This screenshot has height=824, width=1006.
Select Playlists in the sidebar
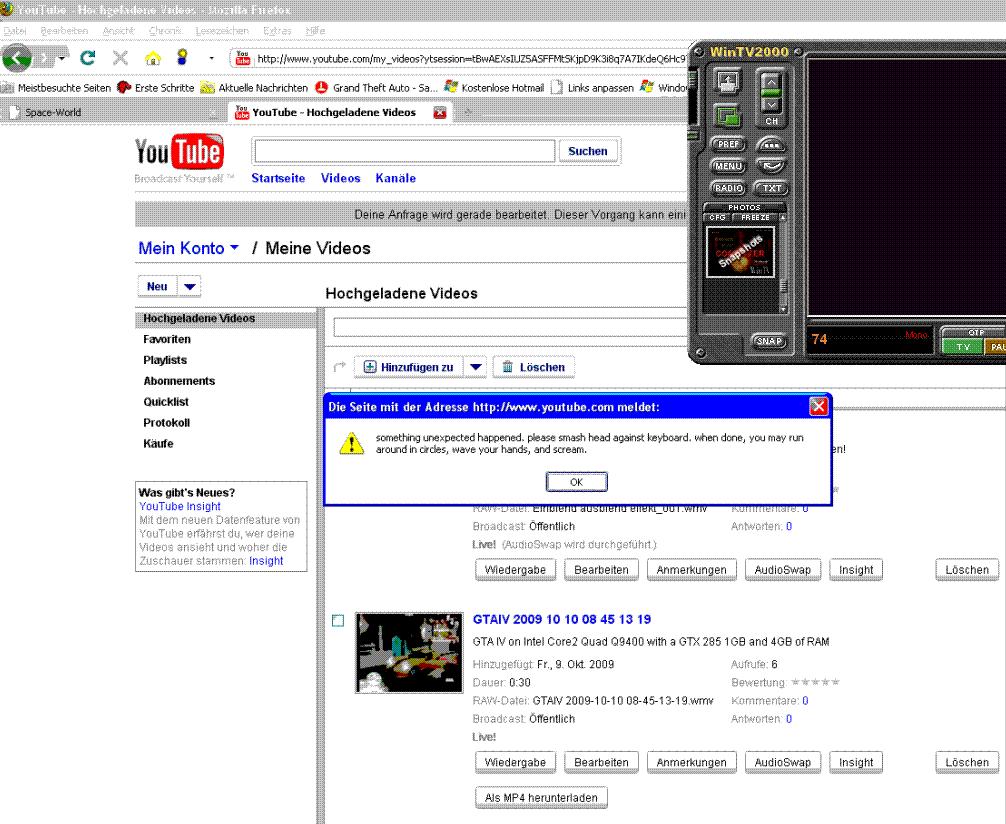coord(165,360)
